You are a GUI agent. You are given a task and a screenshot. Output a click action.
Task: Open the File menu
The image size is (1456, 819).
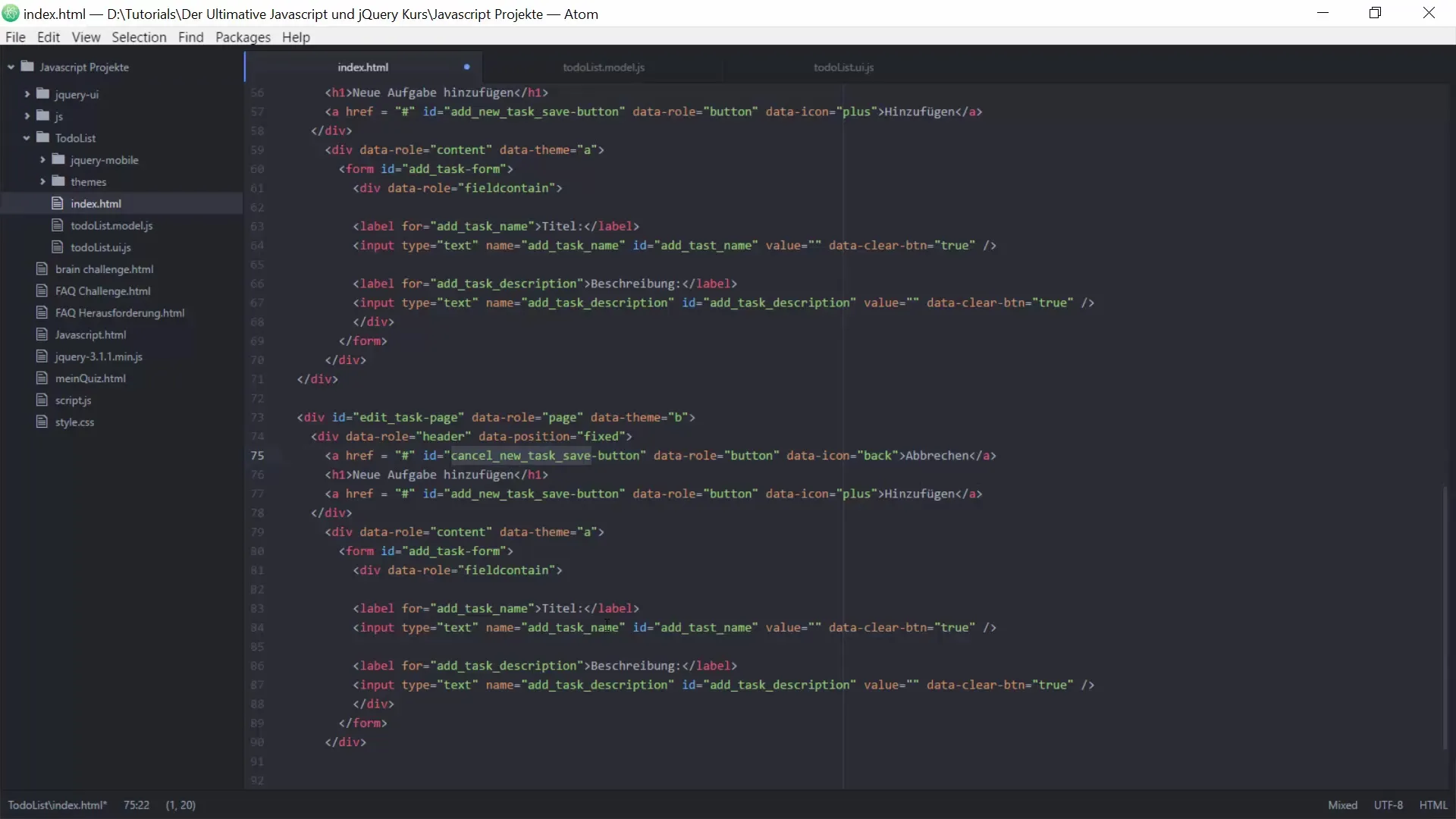tap(15, 37)
